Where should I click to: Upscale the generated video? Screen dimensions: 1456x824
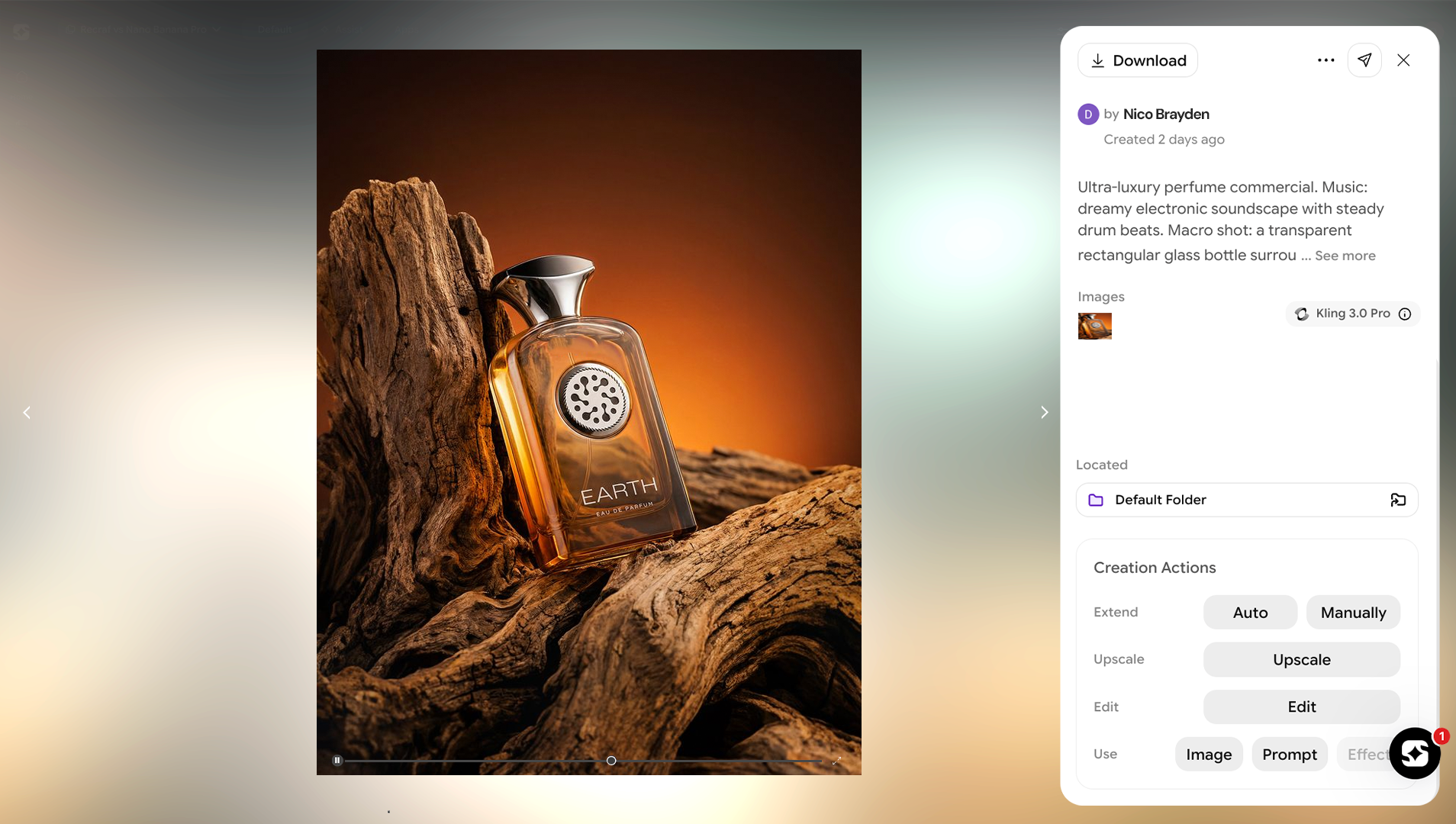(x=1301, y=660)
